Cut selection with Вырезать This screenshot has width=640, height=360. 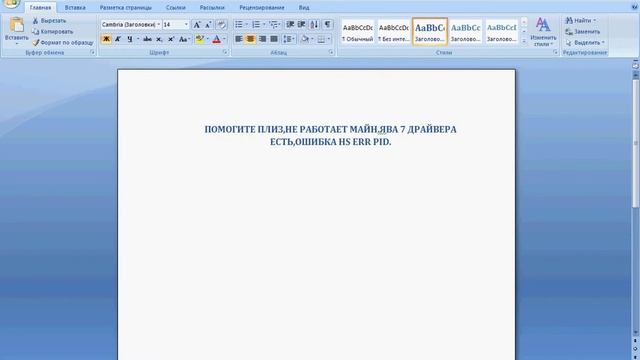click(49, 21)
